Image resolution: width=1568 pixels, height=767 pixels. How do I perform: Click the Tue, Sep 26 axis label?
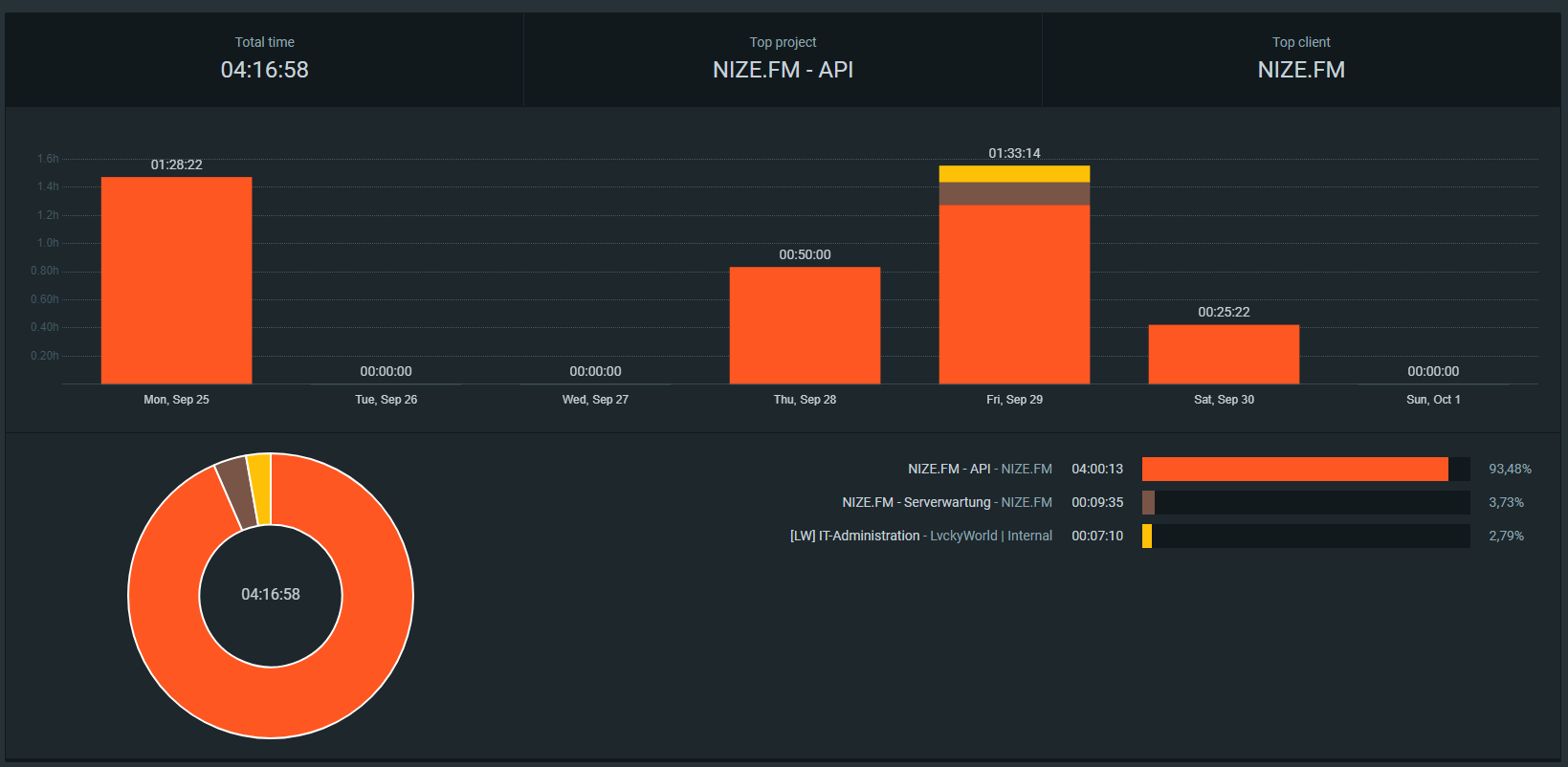(386, 400)
